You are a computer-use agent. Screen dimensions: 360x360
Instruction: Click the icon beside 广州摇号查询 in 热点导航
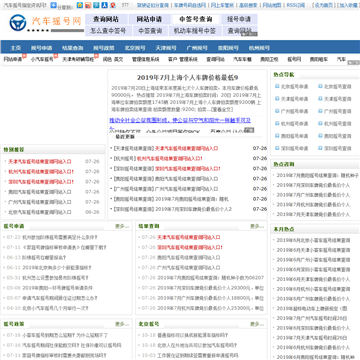point(320,111)
